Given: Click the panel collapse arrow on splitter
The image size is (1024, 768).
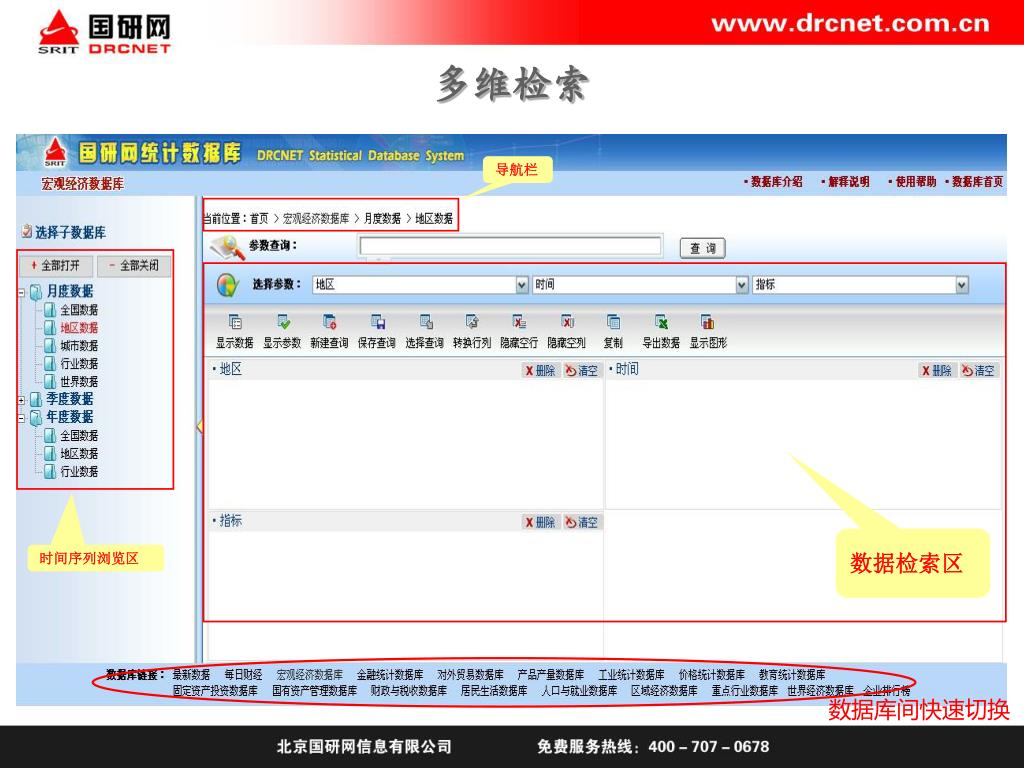Looking at the screenshot, I should (199, 426).
